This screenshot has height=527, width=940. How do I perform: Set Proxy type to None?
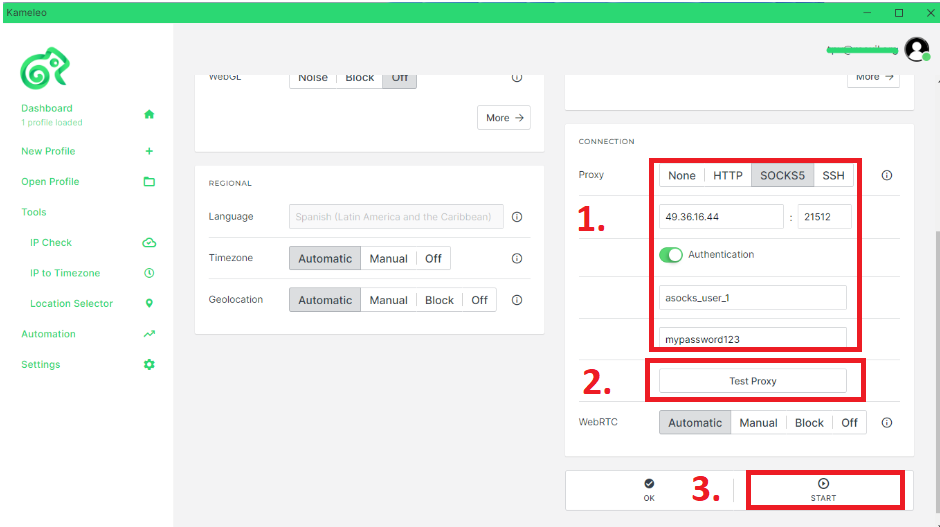[682, 175]
